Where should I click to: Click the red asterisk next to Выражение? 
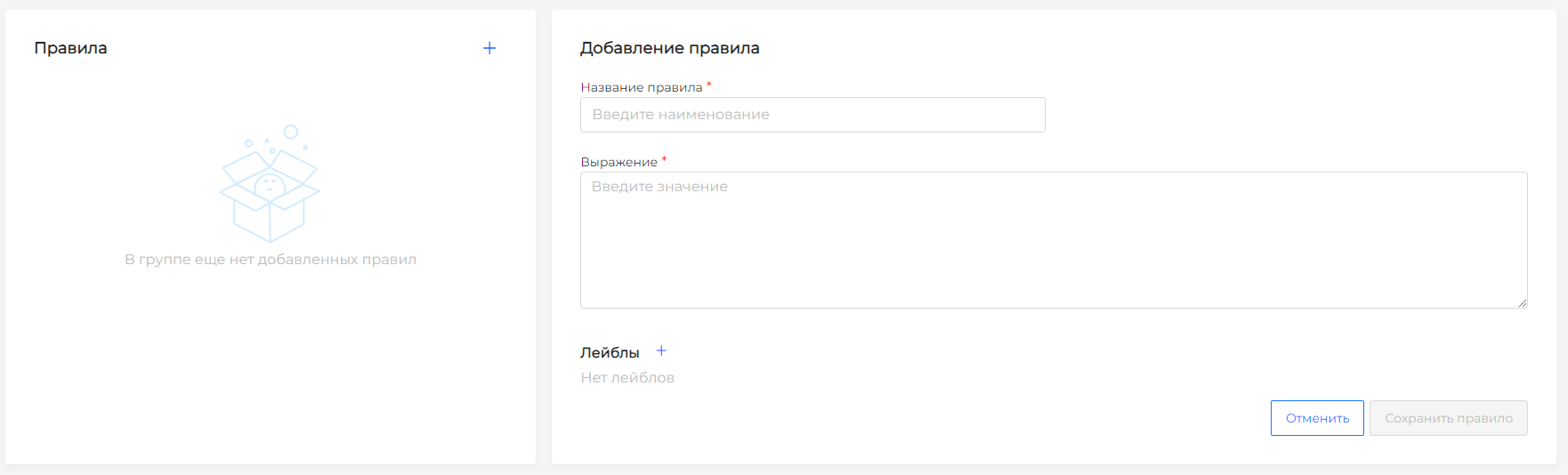pyautogui.click(x=664, y=160)
